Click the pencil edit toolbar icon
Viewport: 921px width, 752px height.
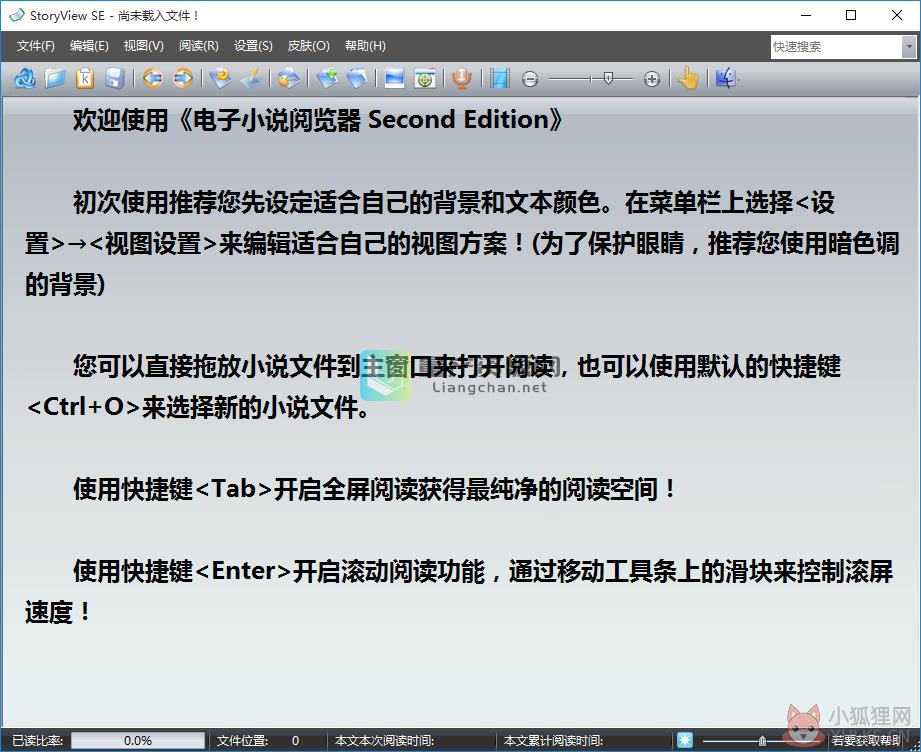[x=251, y=78]
